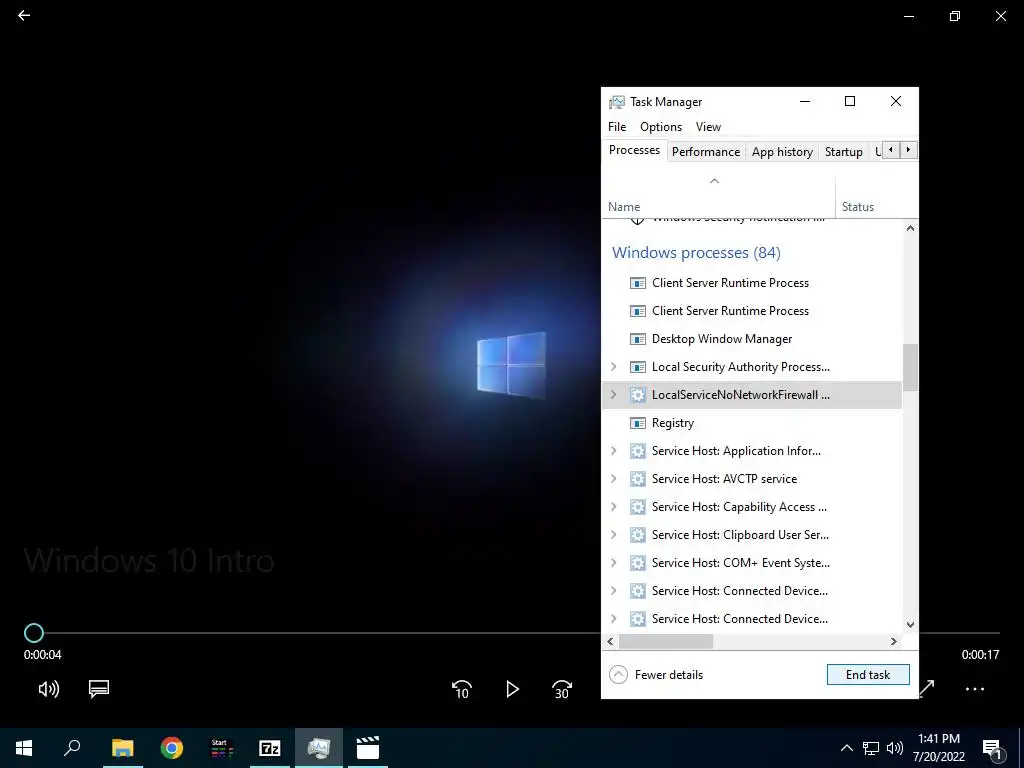Select the first Client Server Runtime Process row

tap(752, 283)
